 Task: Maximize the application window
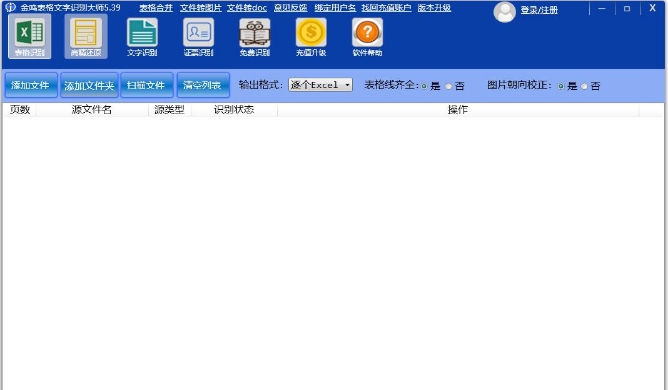pos(627,9)
